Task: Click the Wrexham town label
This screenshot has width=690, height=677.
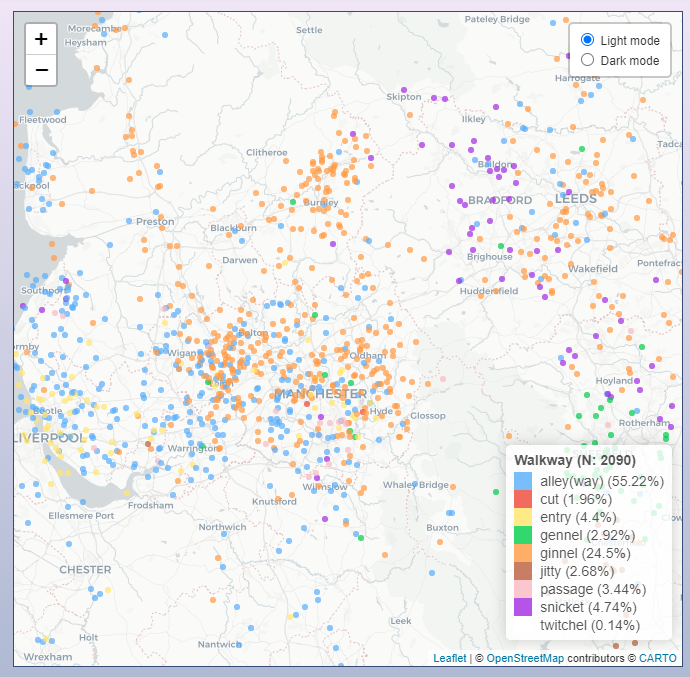Action: (x=48, y=657)
